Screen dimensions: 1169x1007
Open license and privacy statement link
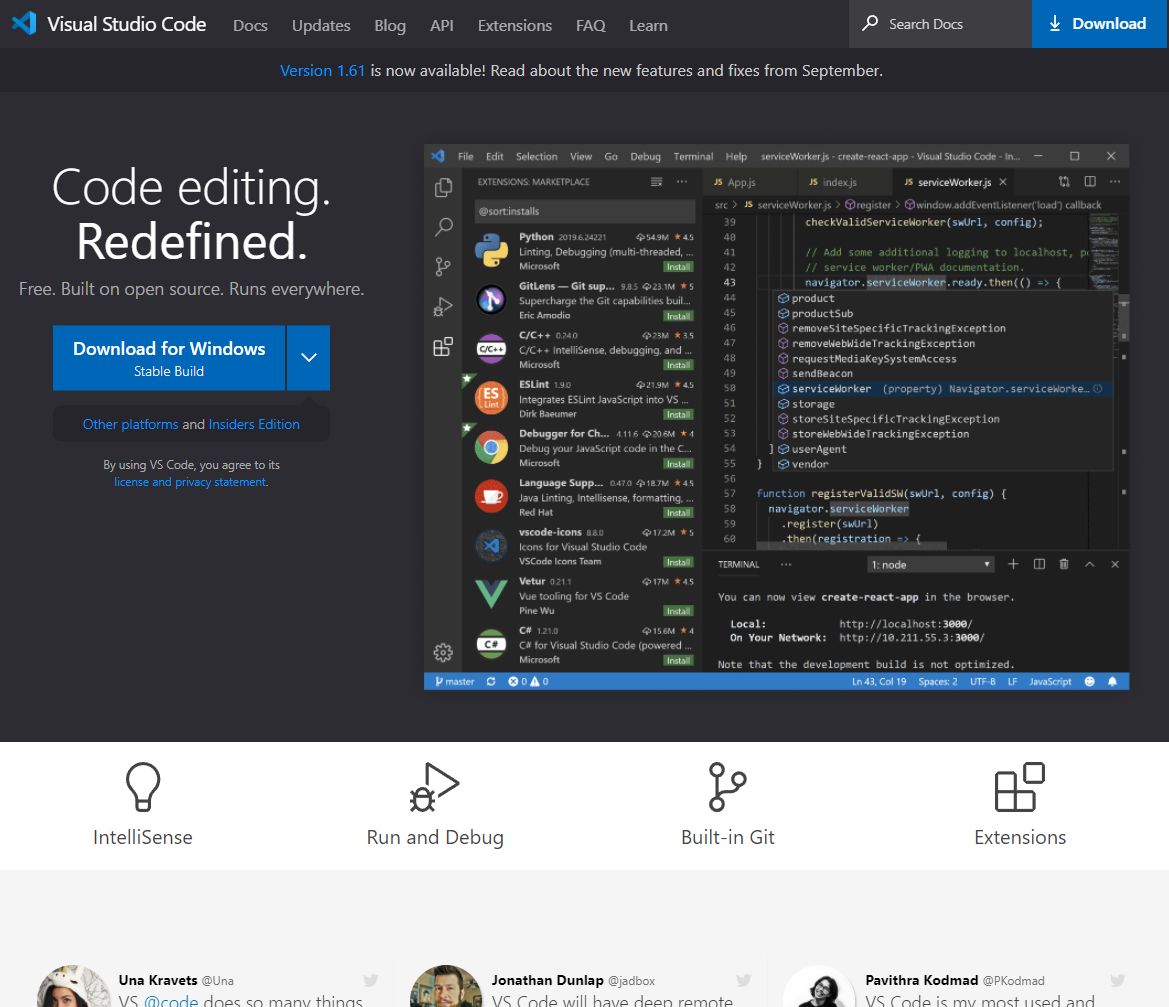(190, 482)
